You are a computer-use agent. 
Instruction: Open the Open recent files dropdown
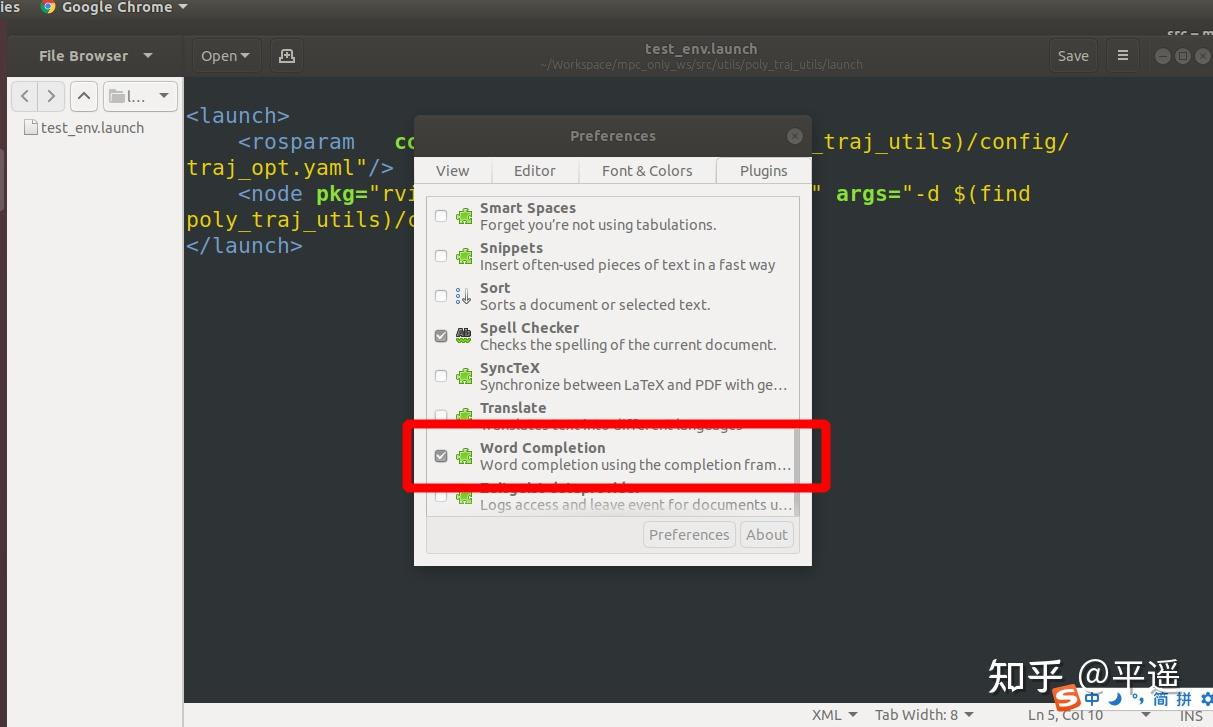pyautogui.click(x=225, y=56)
